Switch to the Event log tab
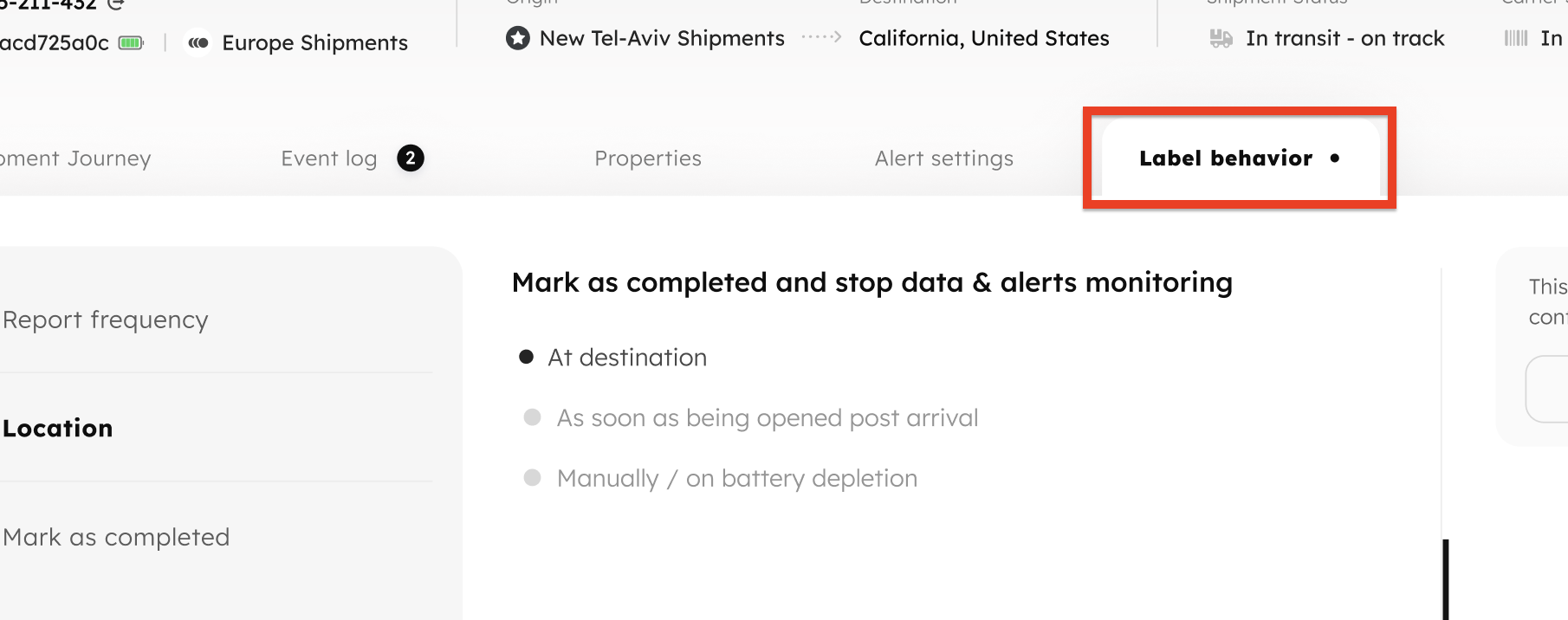 329,158
